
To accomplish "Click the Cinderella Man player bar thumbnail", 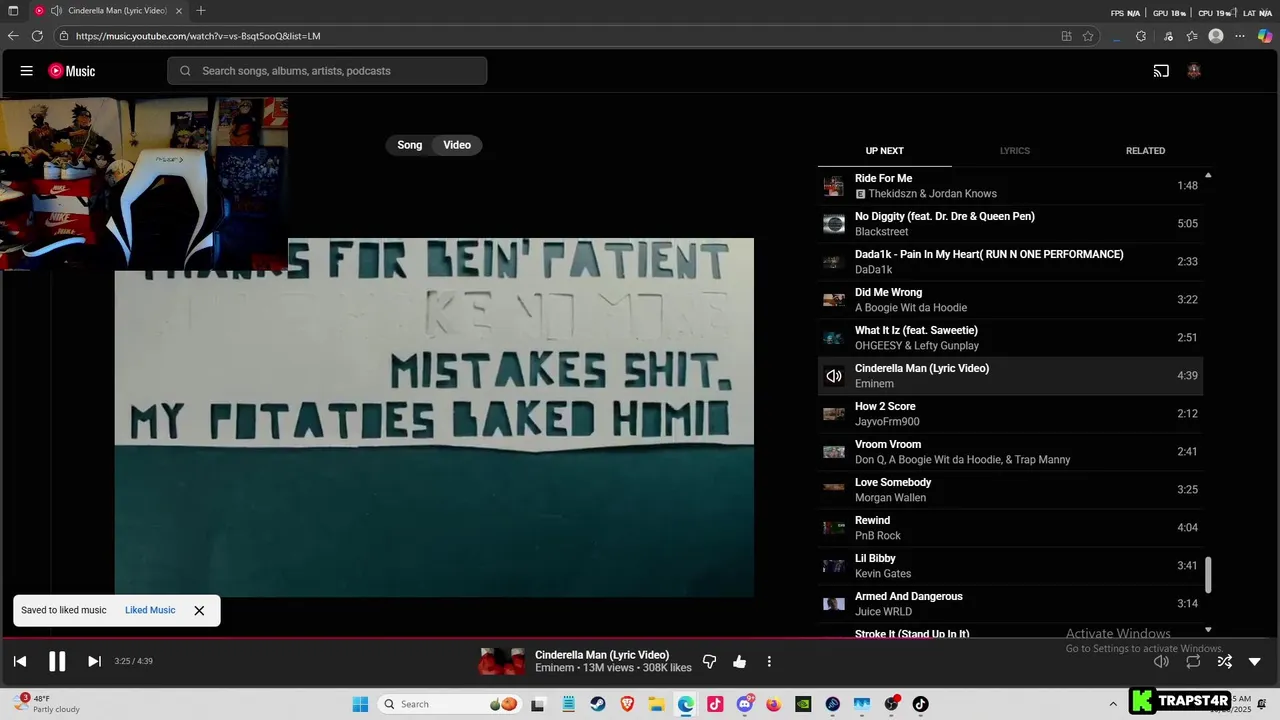I will coord(502,661).
